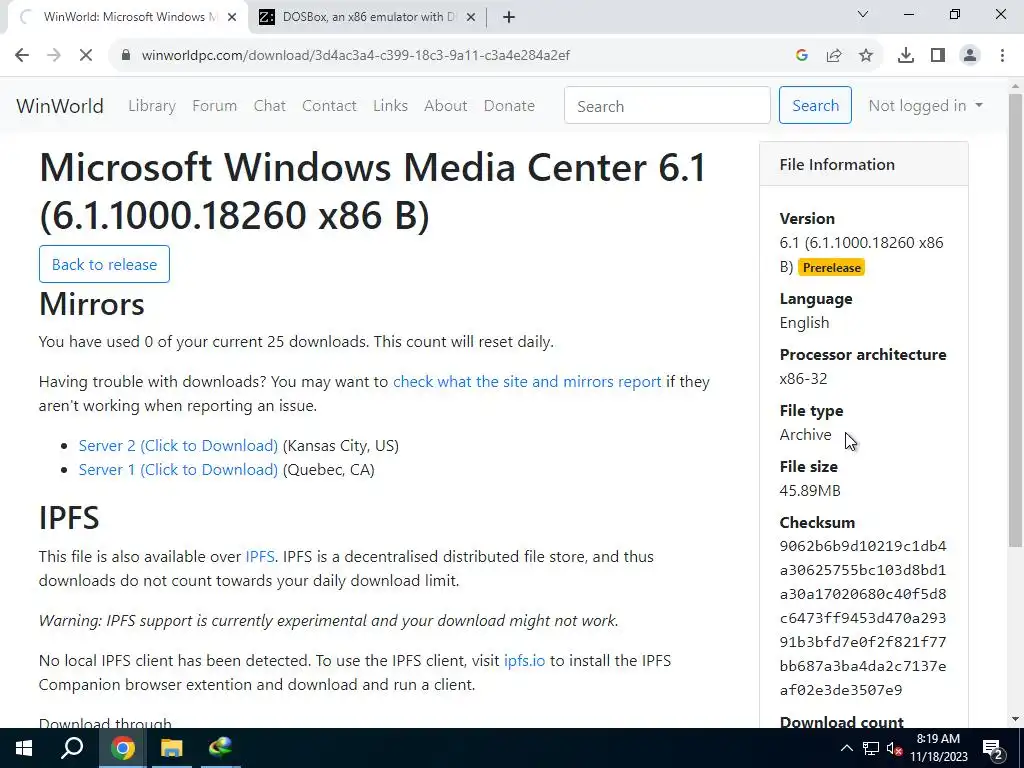This screenshot has width=1024, height=768.
Task: Click the Search button
Action: 815,105
